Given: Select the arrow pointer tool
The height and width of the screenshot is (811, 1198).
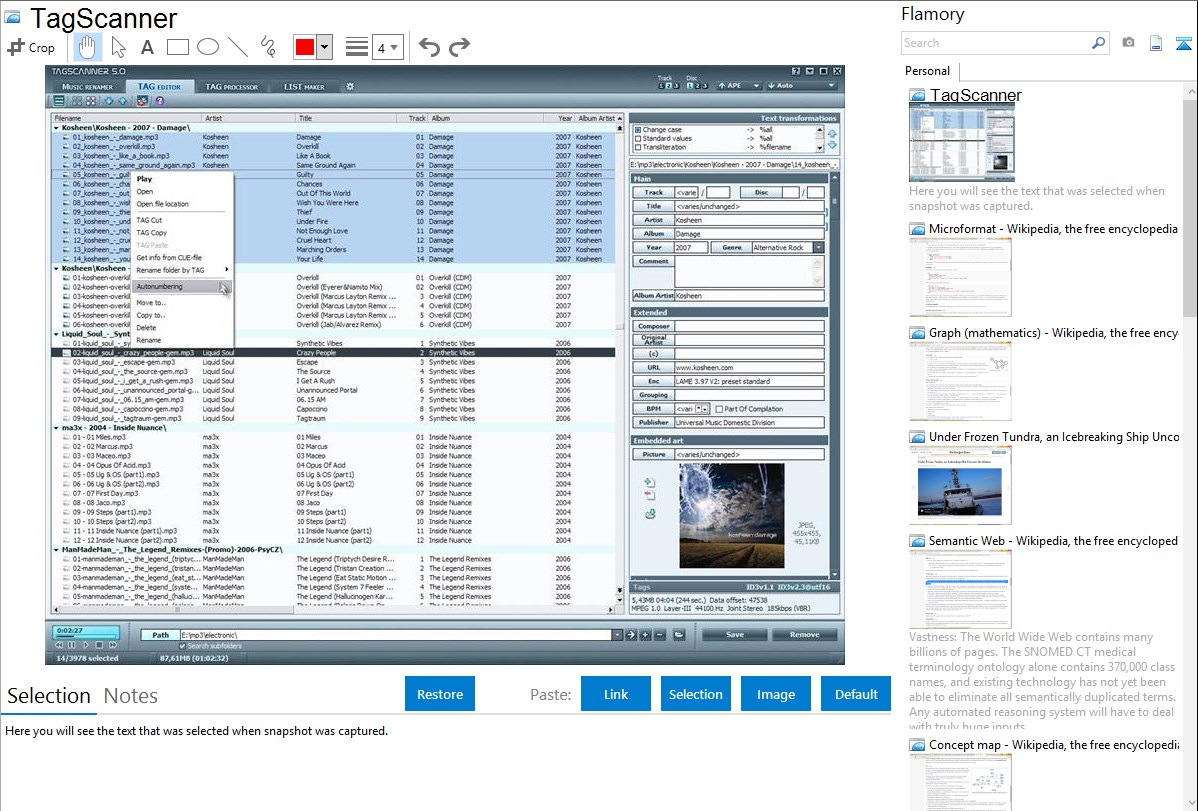Looking at the screenshot, I should 118,47.
